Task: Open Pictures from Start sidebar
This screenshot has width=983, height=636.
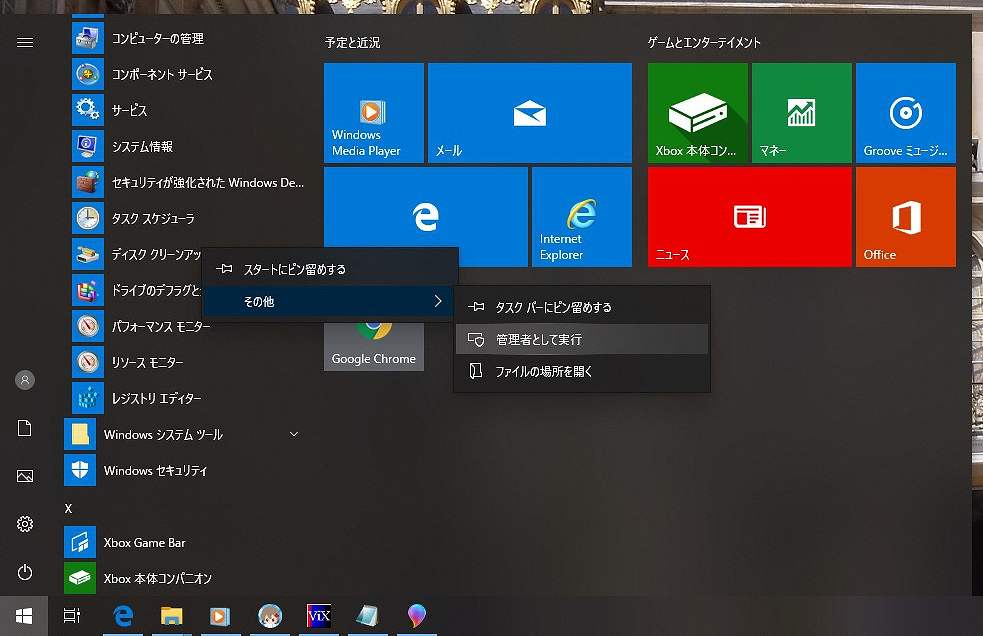Action: pos(25,476)
